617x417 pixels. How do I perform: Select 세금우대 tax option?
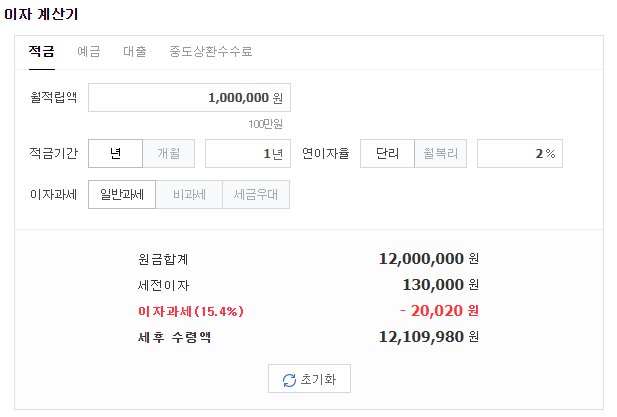point(256,194)
